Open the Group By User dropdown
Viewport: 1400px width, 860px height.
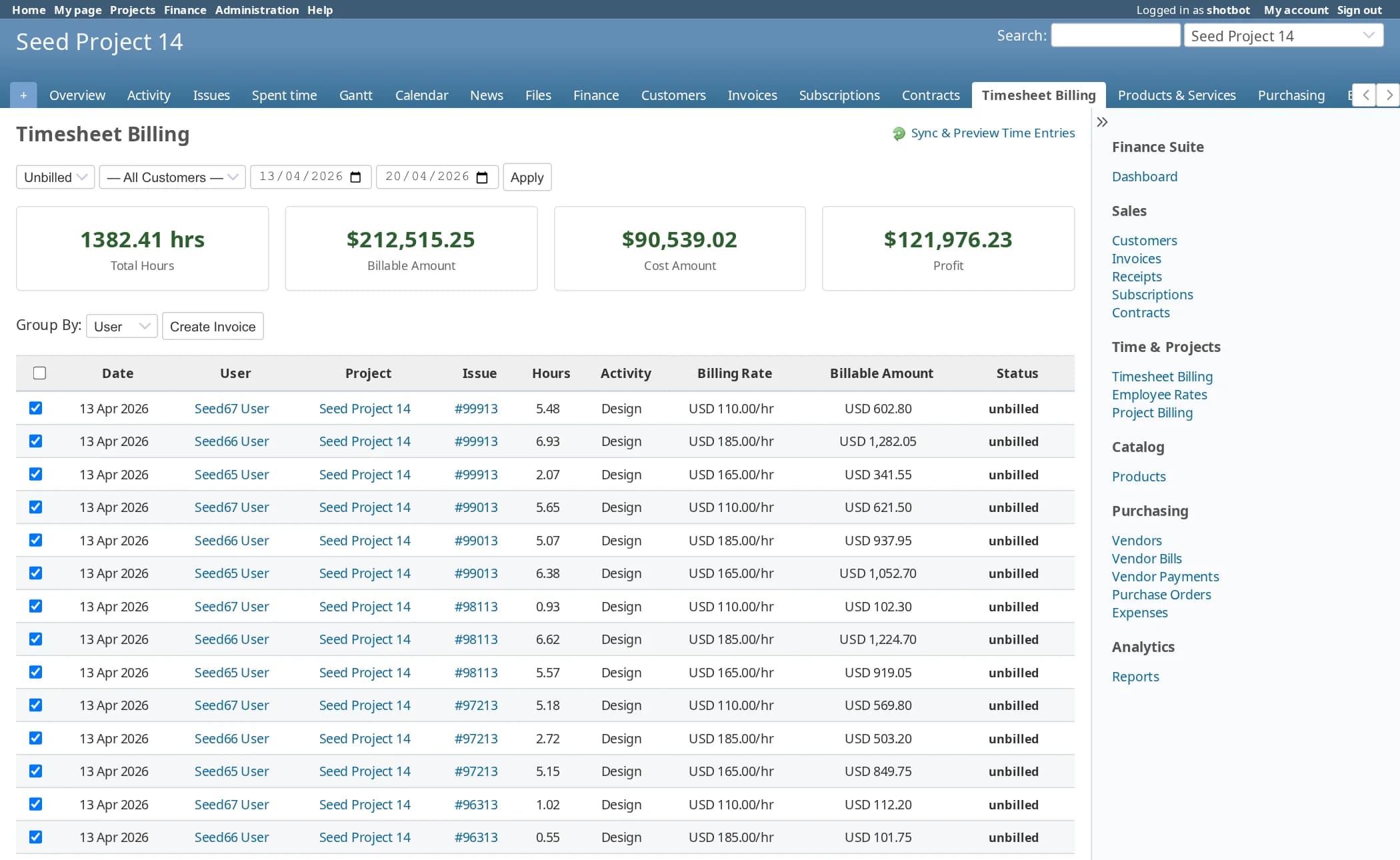click(x=121, y=326)
